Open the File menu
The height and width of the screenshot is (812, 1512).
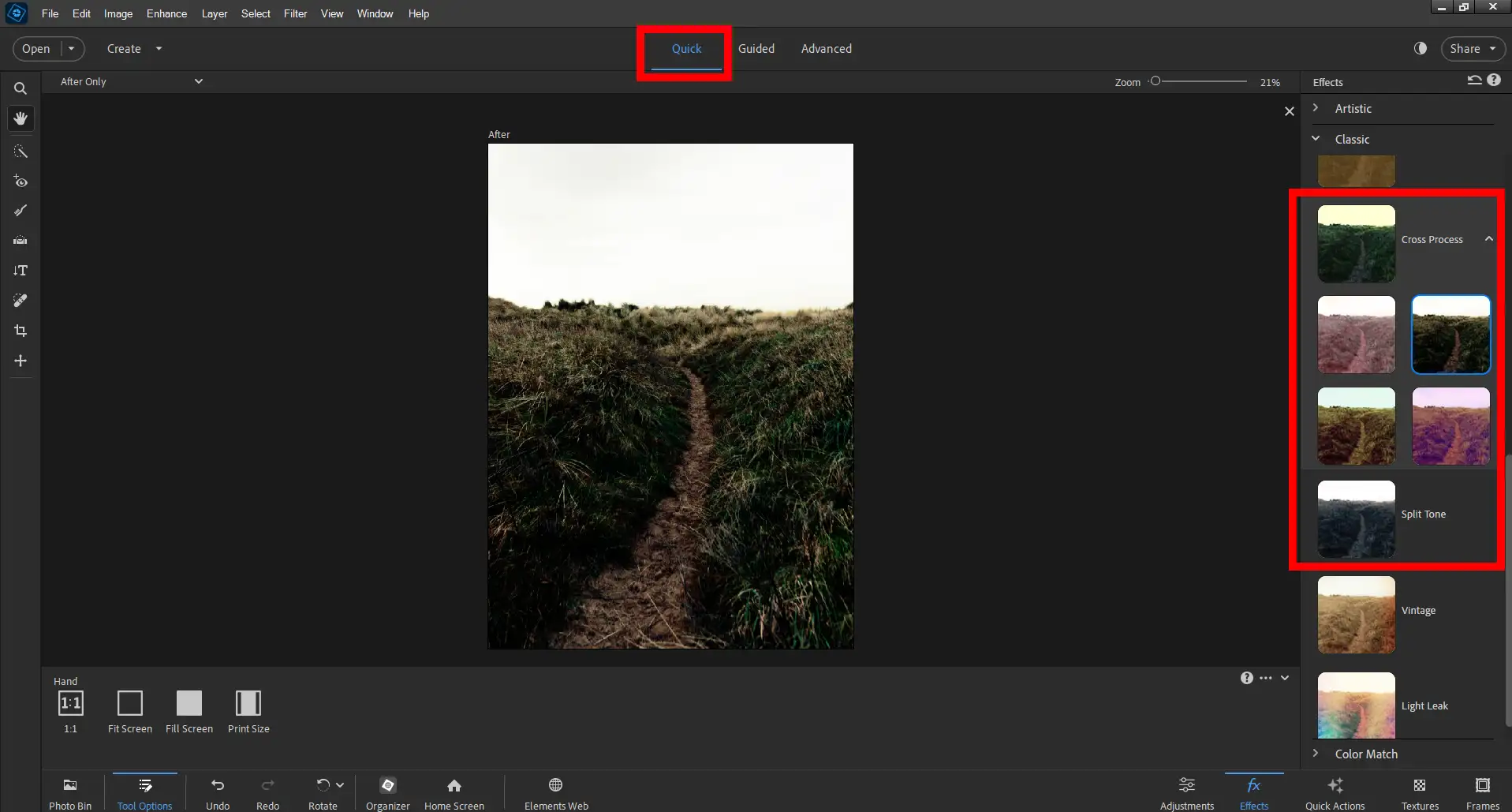click(50, 13)
